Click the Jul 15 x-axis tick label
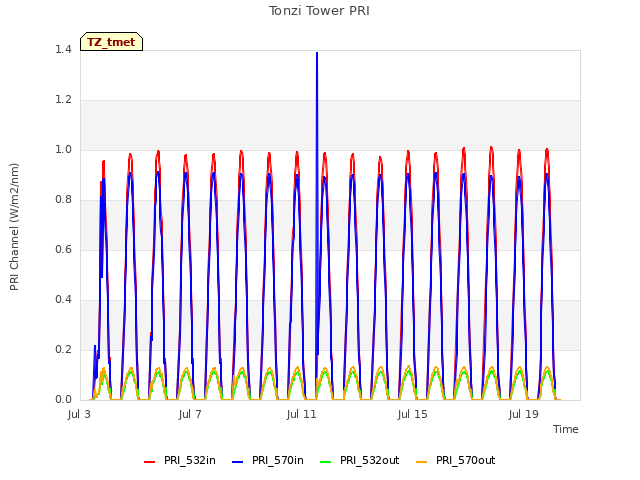The height and width of the screenshot is (480, 640). [413, 414]
